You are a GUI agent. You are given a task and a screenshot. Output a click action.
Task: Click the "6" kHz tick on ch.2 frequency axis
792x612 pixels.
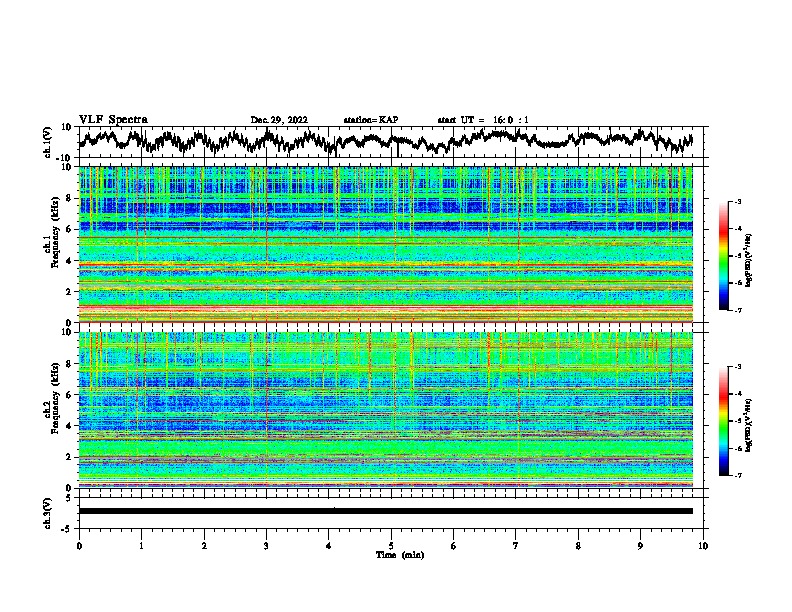coord(71,395)
